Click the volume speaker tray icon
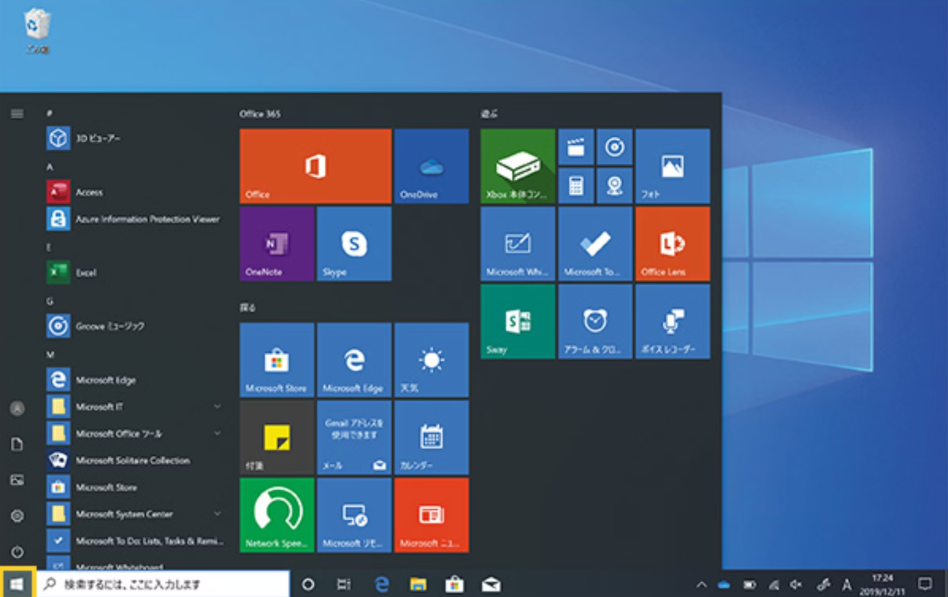This screenshot has height=597, width=948. point(796,584)
